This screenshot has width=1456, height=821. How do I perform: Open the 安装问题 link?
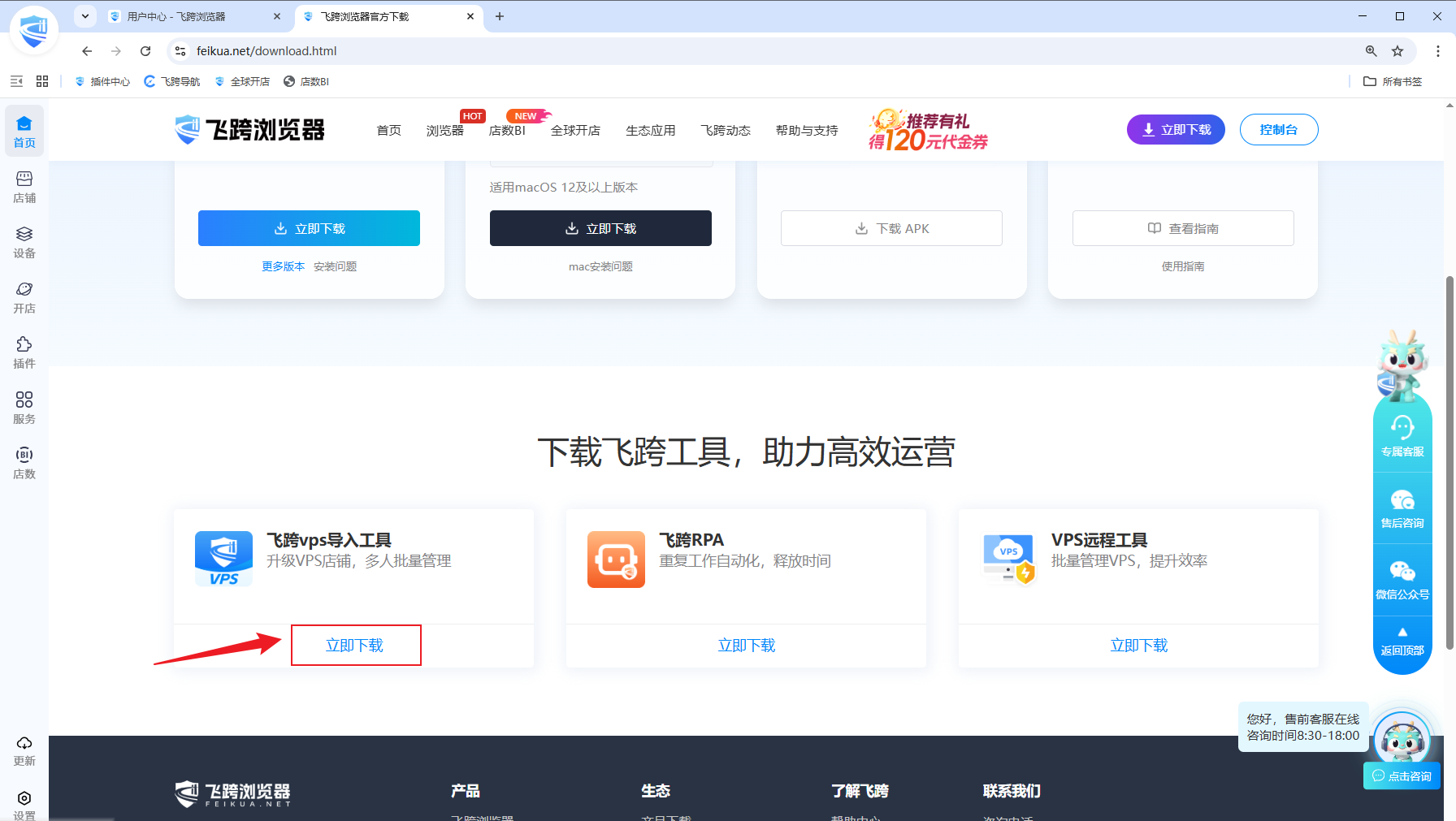tap(336, 266)
